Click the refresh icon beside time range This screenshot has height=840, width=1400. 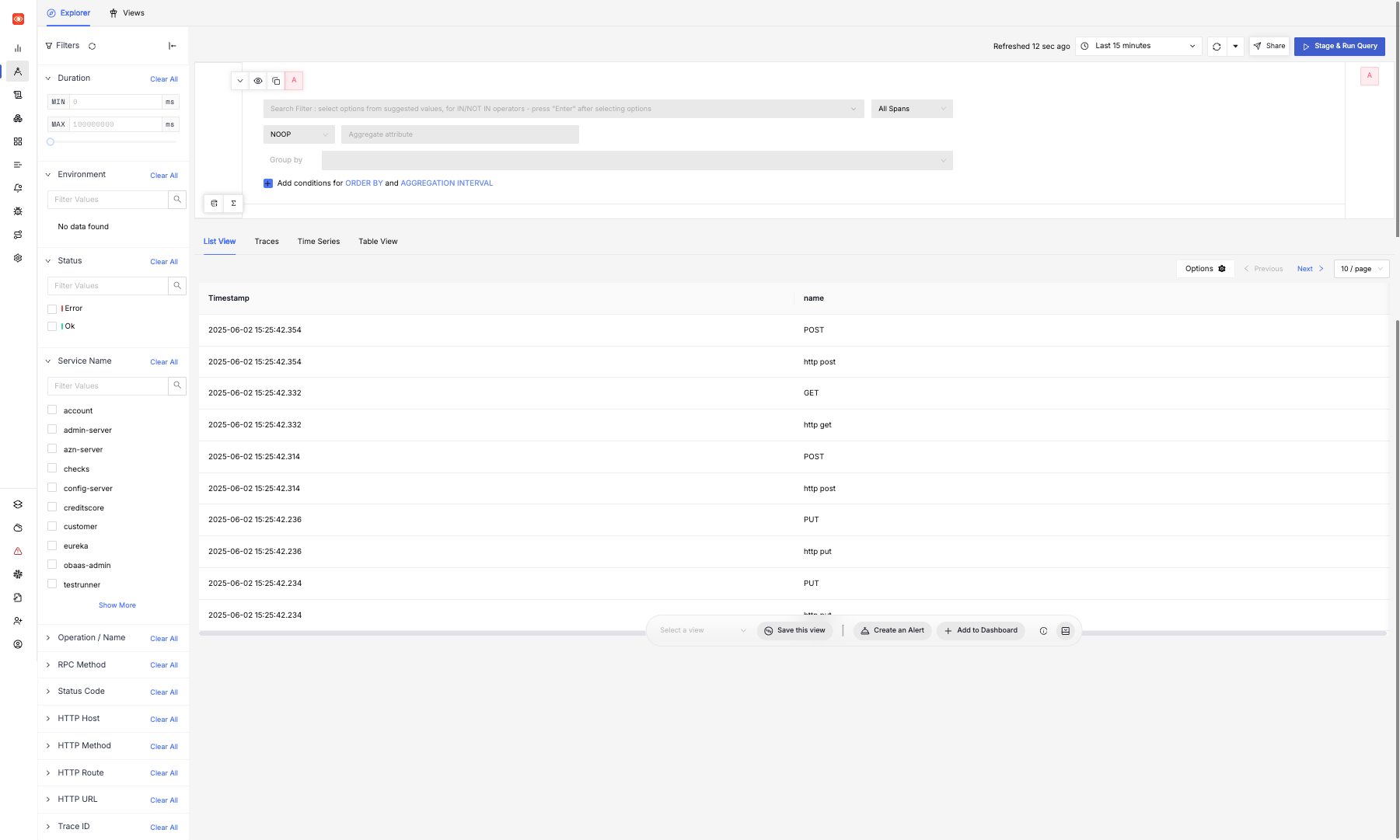(1217, 47)
